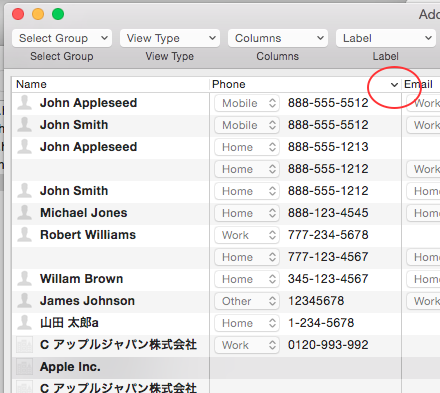440x393 pixels.
Task: Click the Phone column header chevron
Action: pyautogui.click(x=394, y=85)
